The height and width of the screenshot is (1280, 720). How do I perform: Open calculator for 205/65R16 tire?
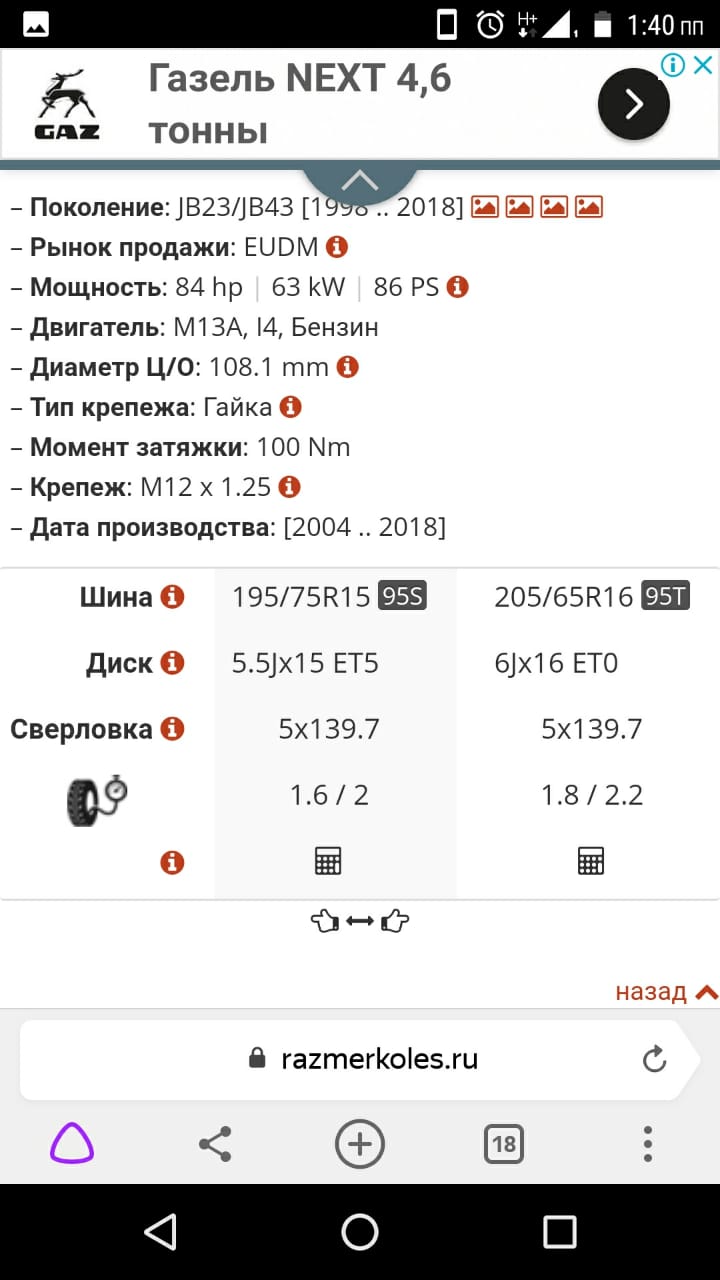click(x=591, y=861)
